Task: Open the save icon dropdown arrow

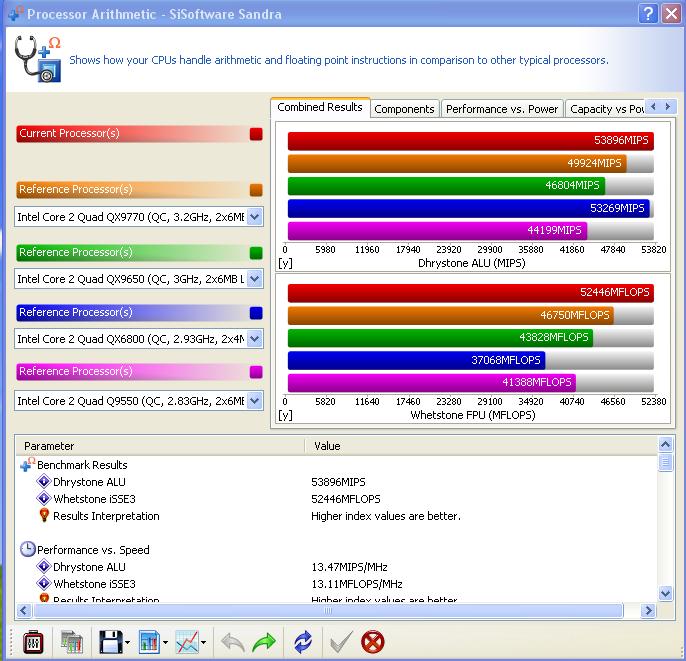Action: [127, 643]
